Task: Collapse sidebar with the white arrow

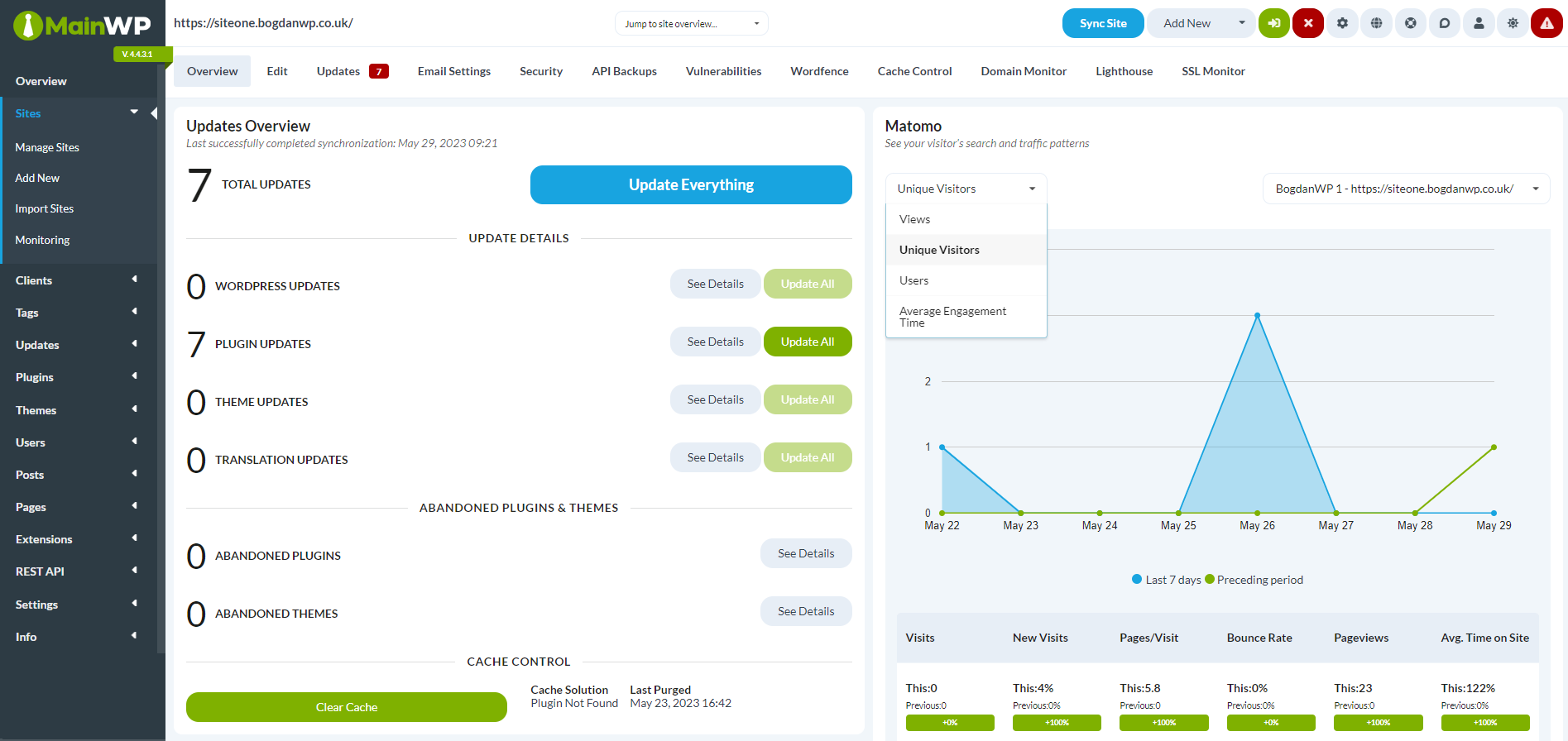Action: (x=154, y=113)
